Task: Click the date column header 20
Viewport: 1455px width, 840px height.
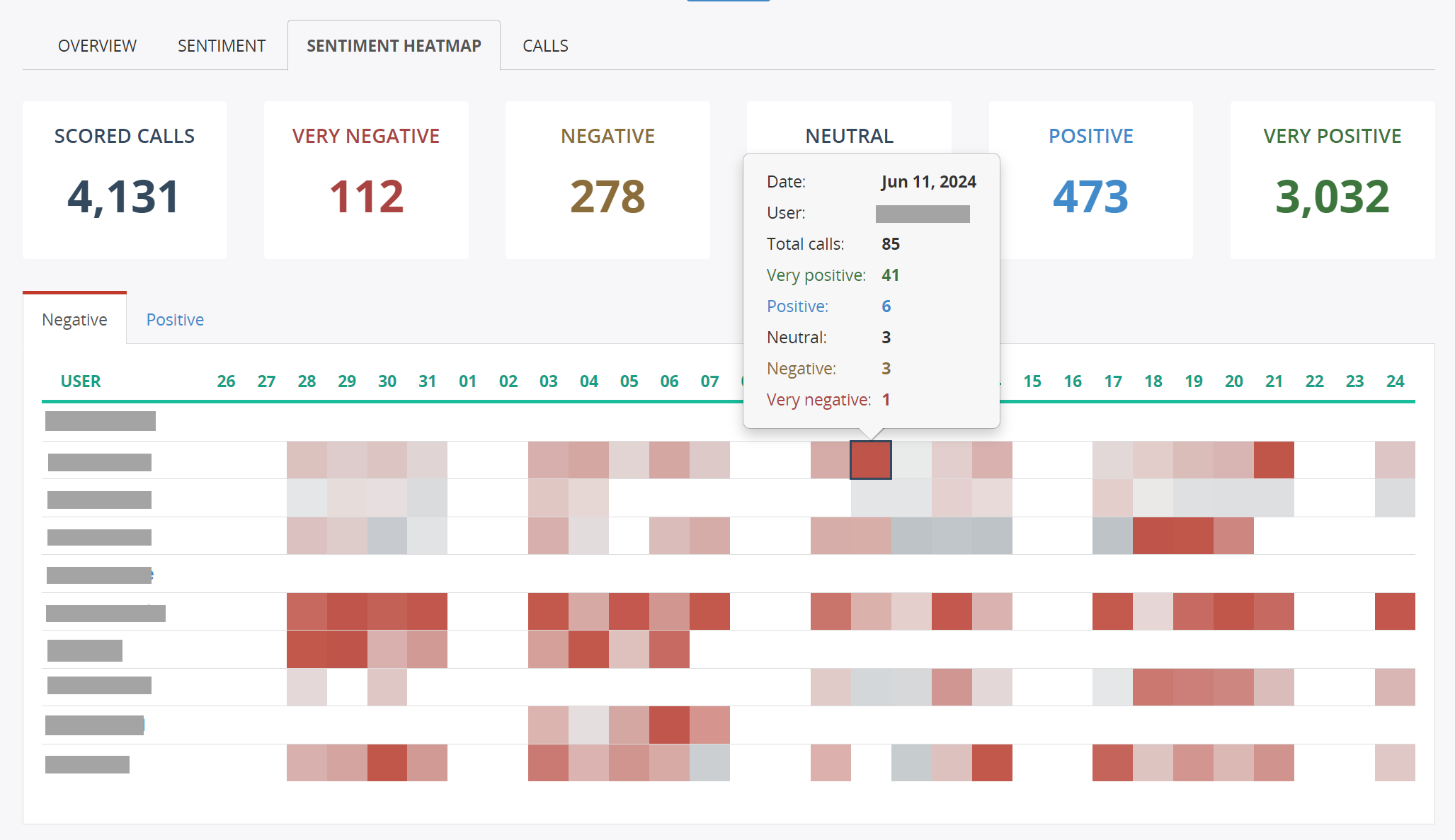Action: point(1234,381)
